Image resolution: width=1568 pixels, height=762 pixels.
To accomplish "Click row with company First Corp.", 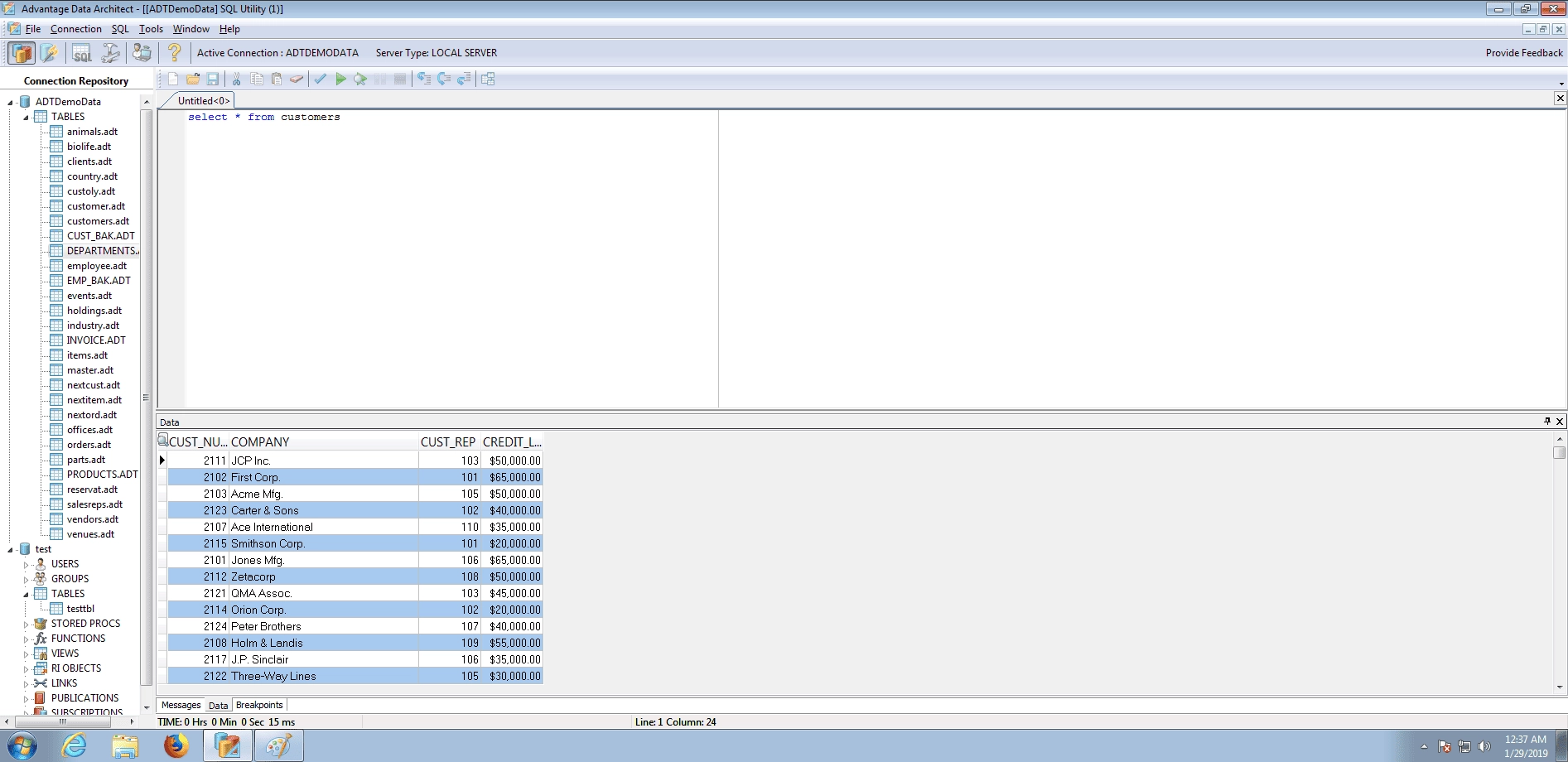I will (355, 477).
